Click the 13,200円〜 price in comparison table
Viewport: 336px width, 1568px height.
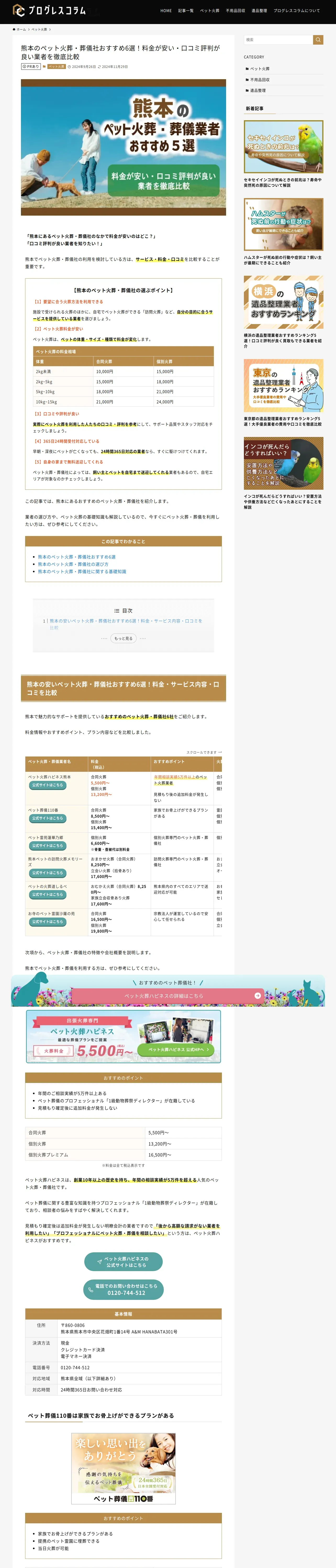[x=101, y=794]
